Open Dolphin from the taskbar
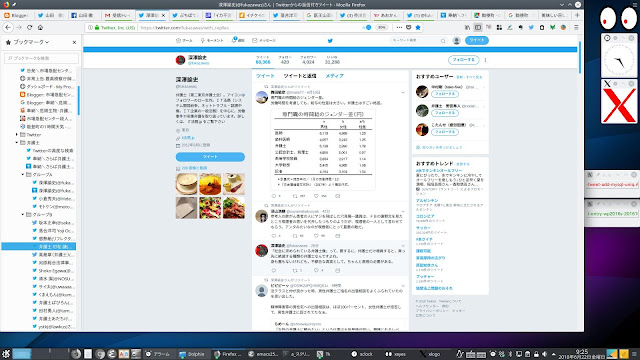640x360 pixels. point(191,354)
